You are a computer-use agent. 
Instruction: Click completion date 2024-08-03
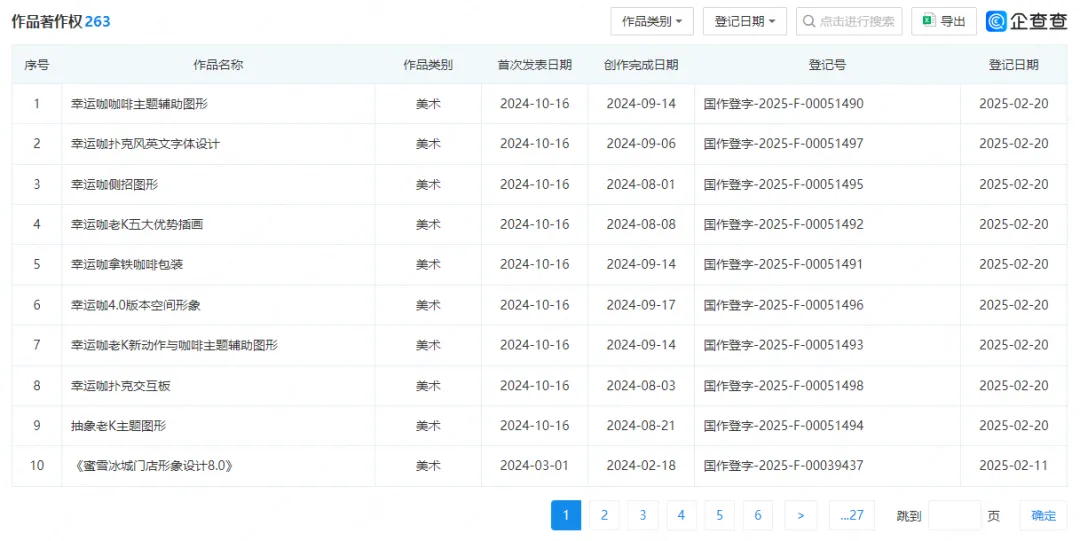click(641, 385)
